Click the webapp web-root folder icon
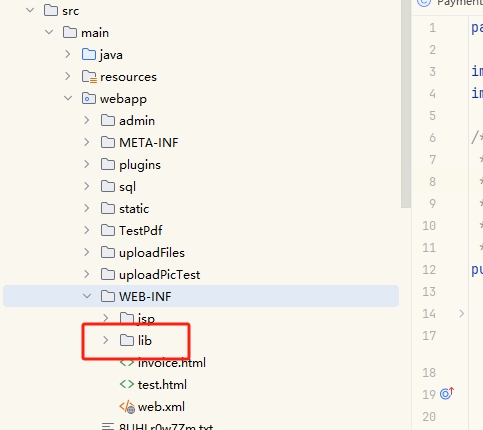 (x=89, y=98)
